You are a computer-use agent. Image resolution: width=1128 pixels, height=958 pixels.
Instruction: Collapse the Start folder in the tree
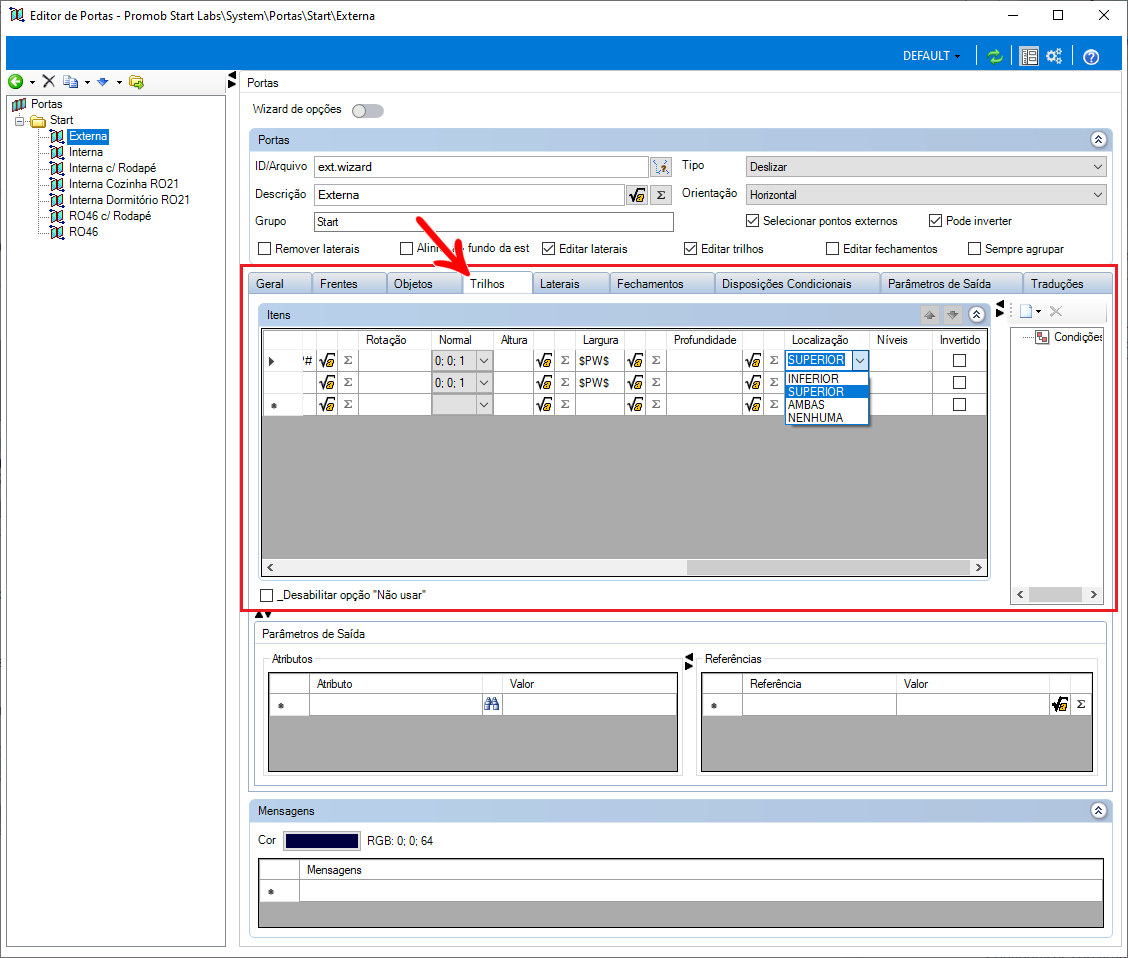(19, 121)
